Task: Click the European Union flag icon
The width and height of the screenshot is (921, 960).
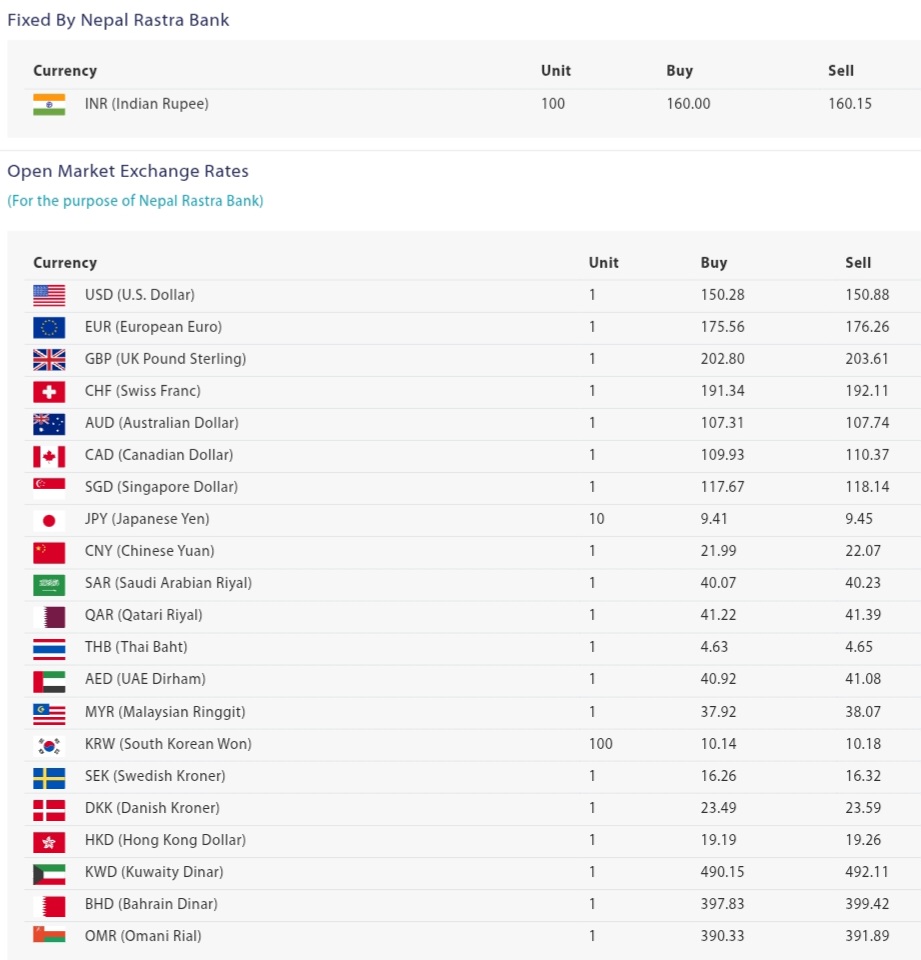Action: click(x=49, y=327)
